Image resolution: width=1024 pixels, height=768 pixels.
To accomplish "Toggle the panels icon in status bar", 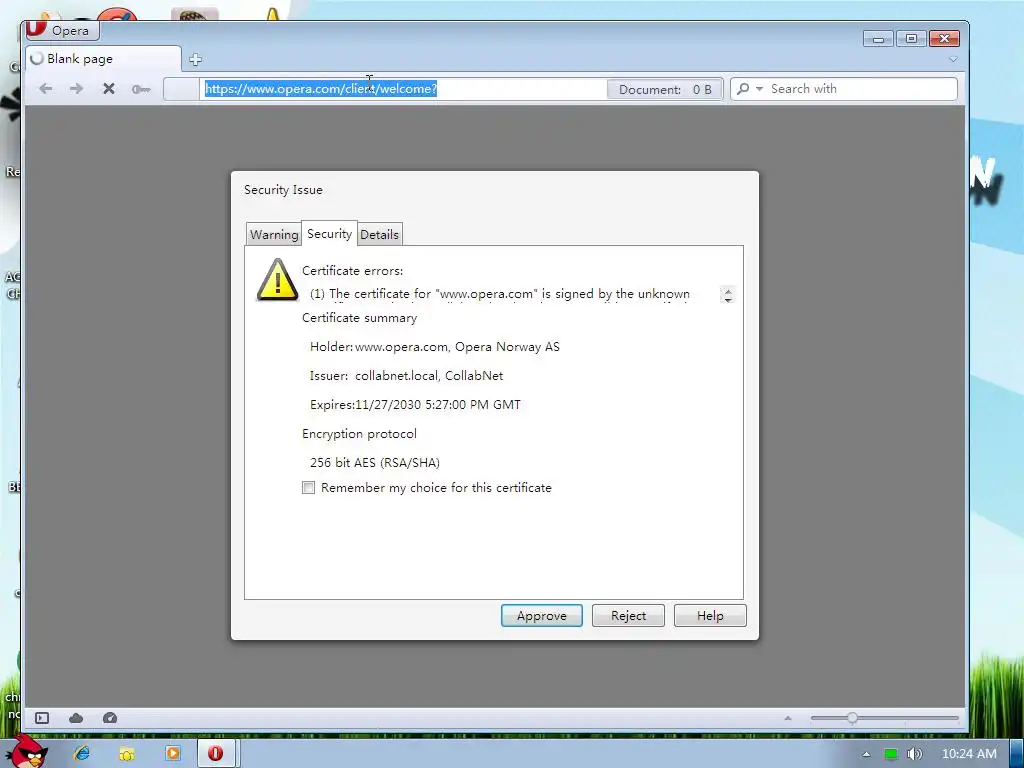I will [x=42, y=718].
